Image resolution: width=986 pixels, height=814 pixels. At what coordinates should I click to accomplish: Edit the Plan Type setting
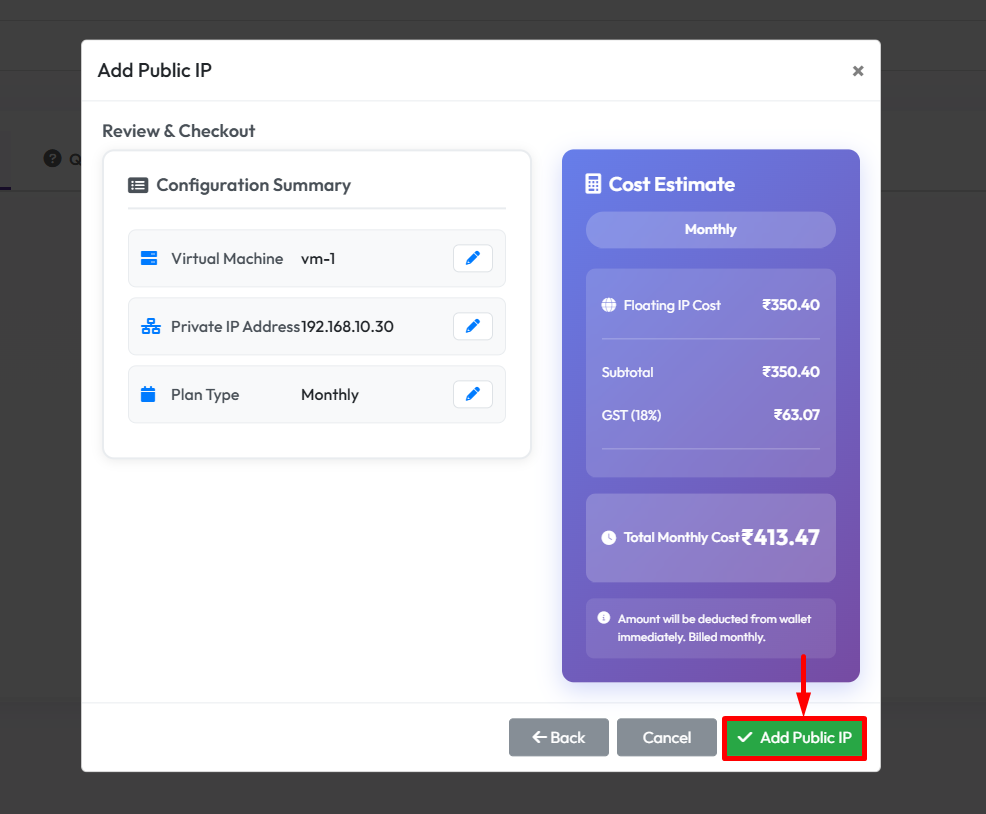click(472, 395)
